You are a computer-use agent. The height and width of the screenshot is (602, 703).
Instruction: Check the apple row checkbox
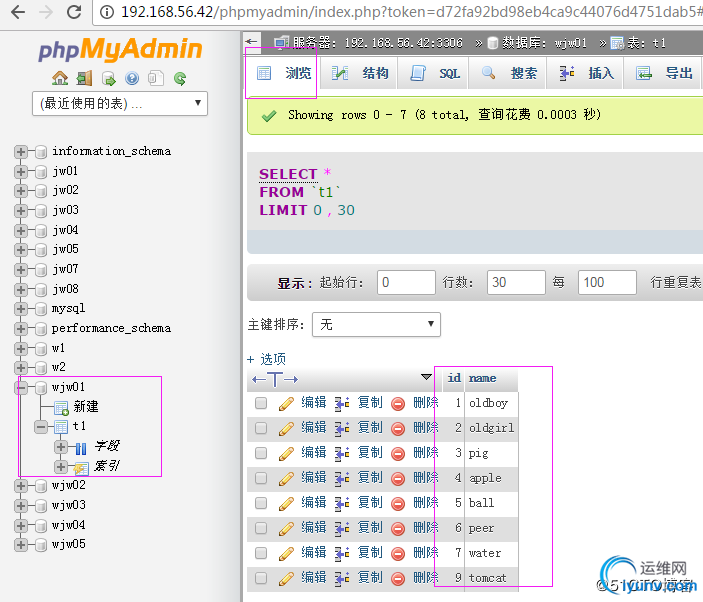261,478
